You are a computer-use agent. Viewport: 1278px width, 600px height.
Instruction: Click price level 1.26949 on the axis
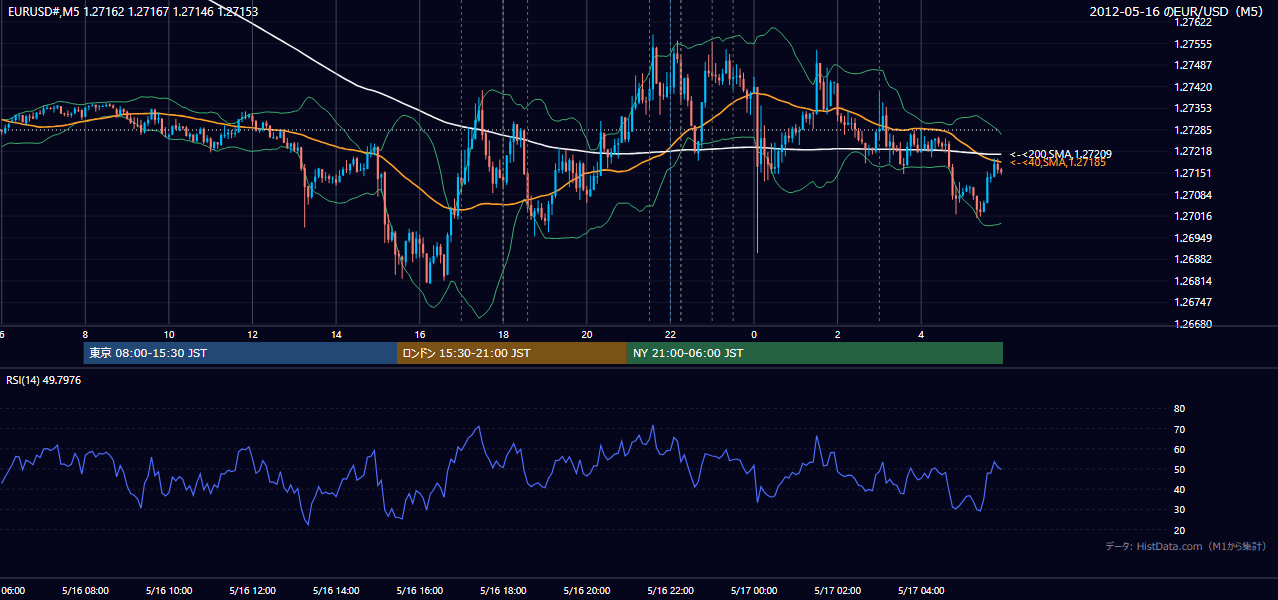click(x=1192, y=238)
